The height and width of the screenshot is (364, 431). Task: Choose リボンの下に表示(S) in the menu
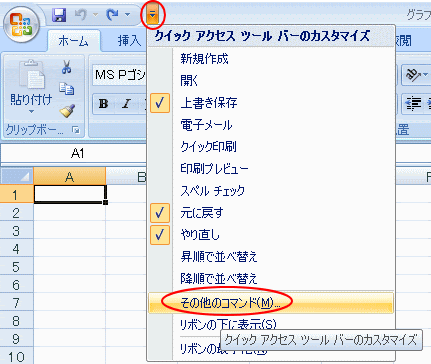pos(271,324)
